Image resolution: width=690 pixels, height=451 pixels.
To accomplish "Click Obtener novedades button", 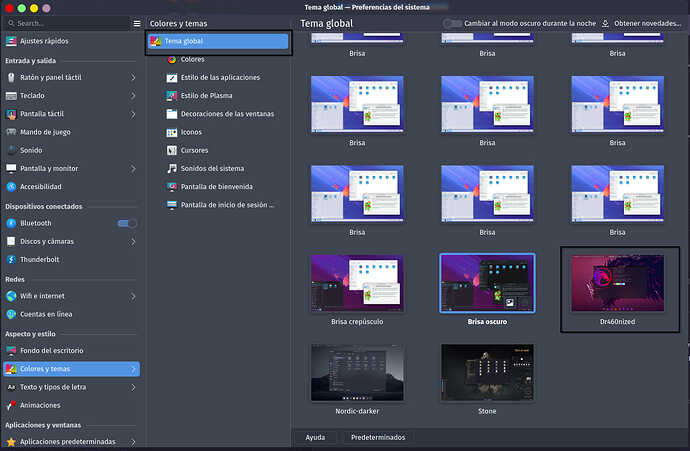I will [646, 23].
